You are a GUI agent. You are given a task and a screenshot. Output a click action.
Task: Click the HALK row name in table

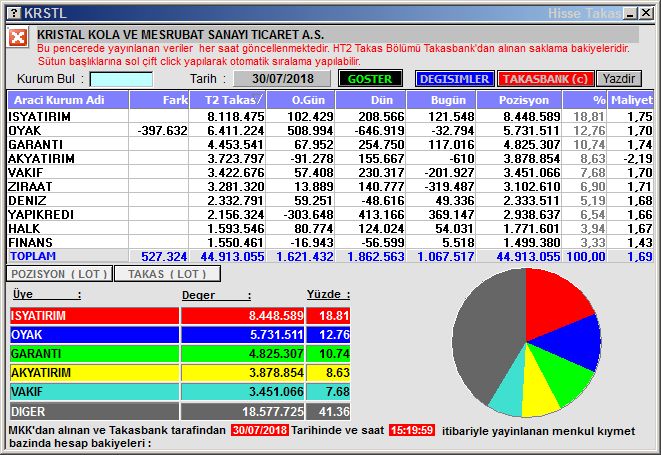click(x=24, y=229)
